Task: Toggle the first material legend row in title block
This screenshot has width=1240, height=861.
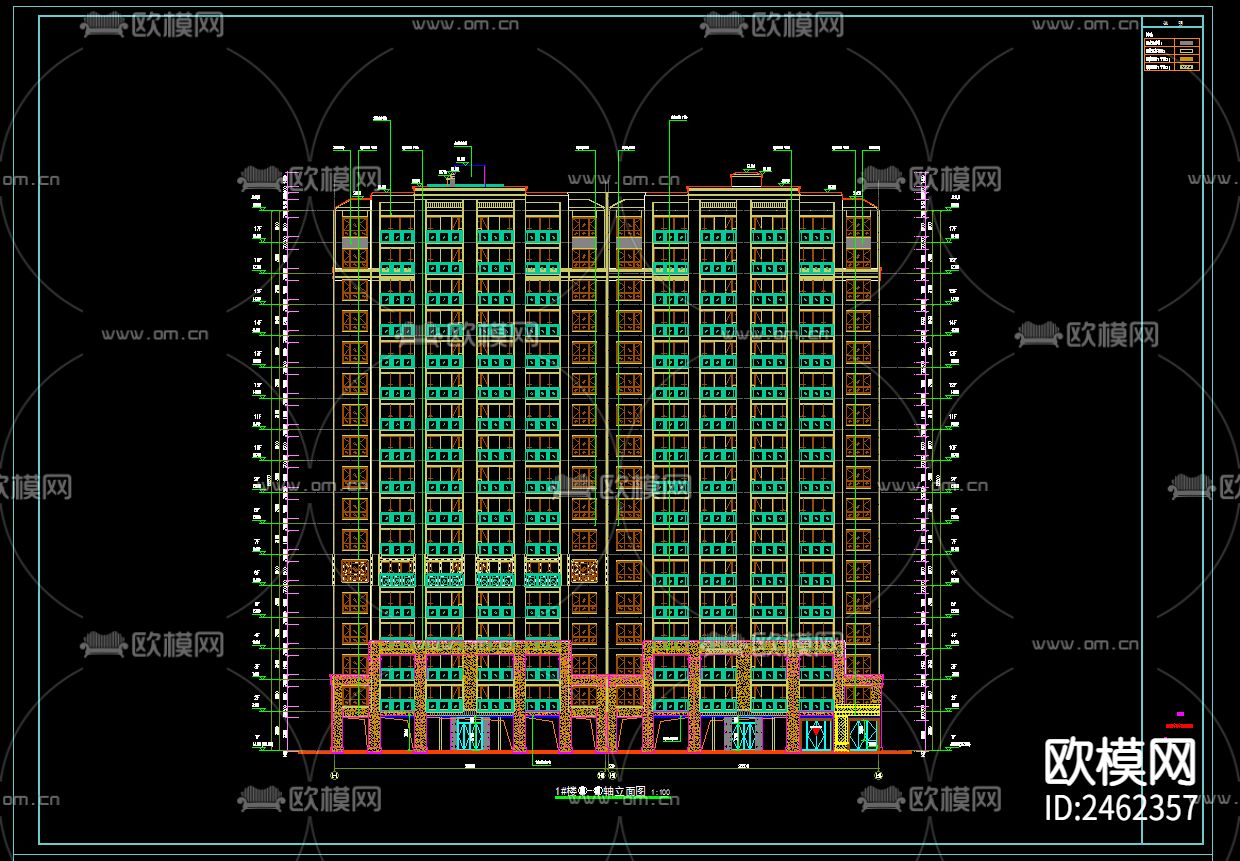Action: click(x=1186, y=43)
